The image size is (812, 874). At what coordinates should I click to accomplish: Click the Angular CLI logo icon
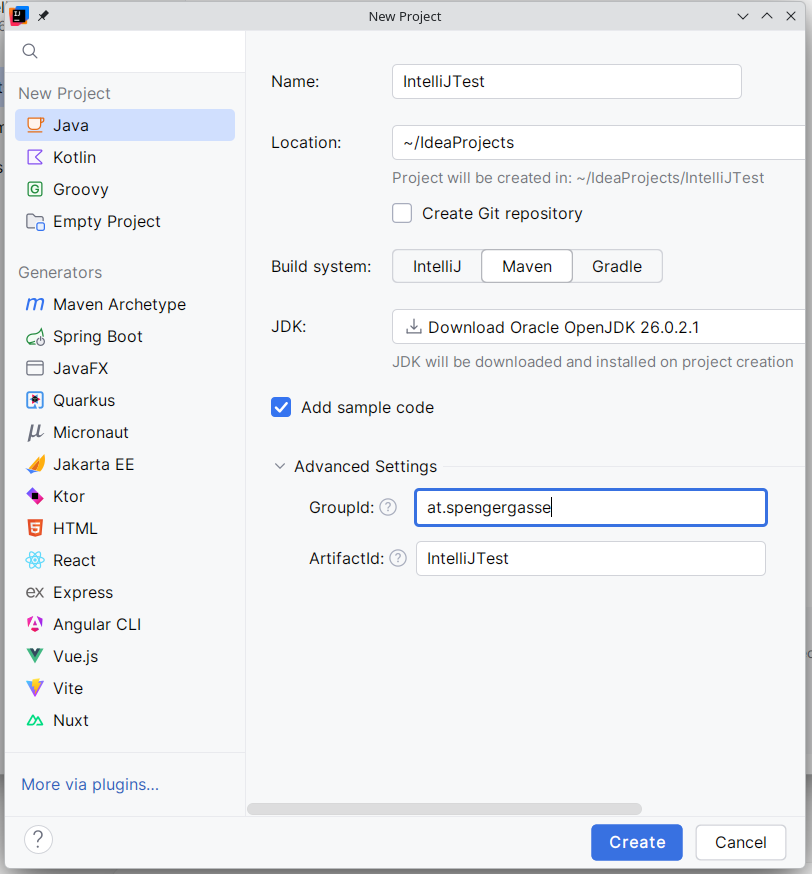(35, 624)
